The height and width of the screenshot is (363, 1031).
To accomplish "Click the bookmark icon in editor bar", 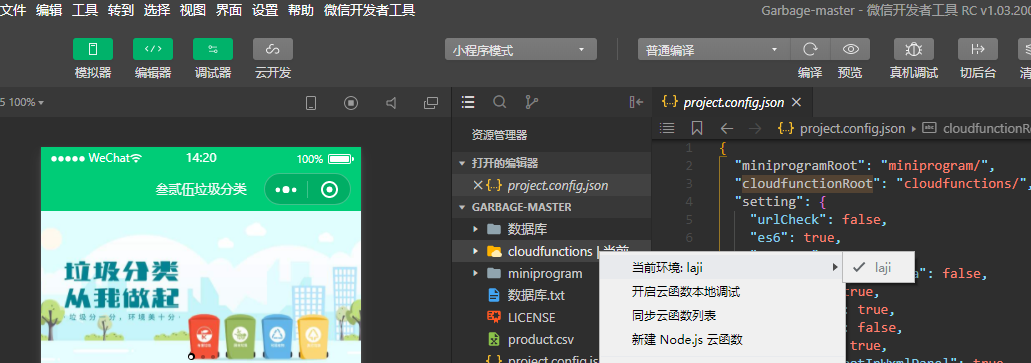I will (x=697, y=128).
